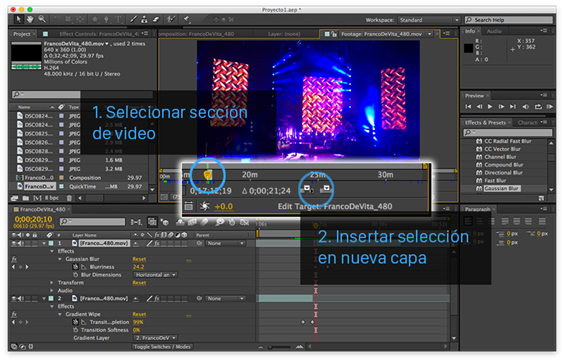
Task: Select the Zoom magnifier tool
Action: coord(42,19)
